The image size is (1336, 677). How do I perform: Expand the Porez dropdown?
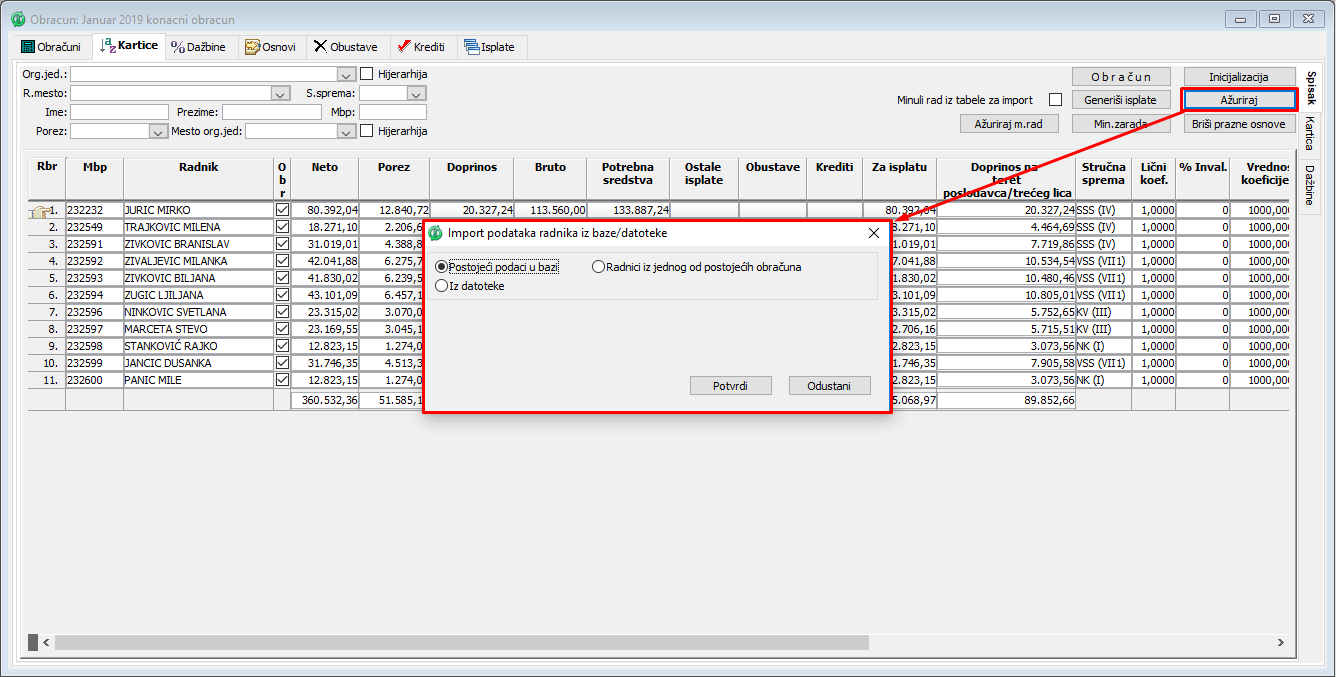click(158, 131)
